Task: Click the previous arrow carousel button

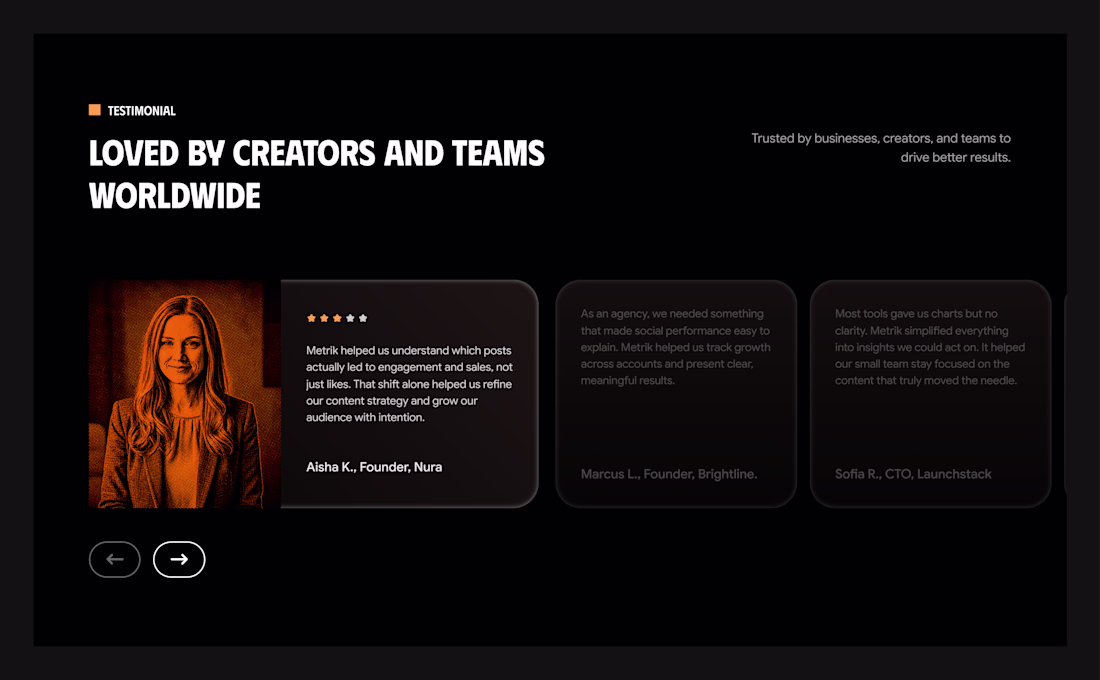Action: point(114,559)
